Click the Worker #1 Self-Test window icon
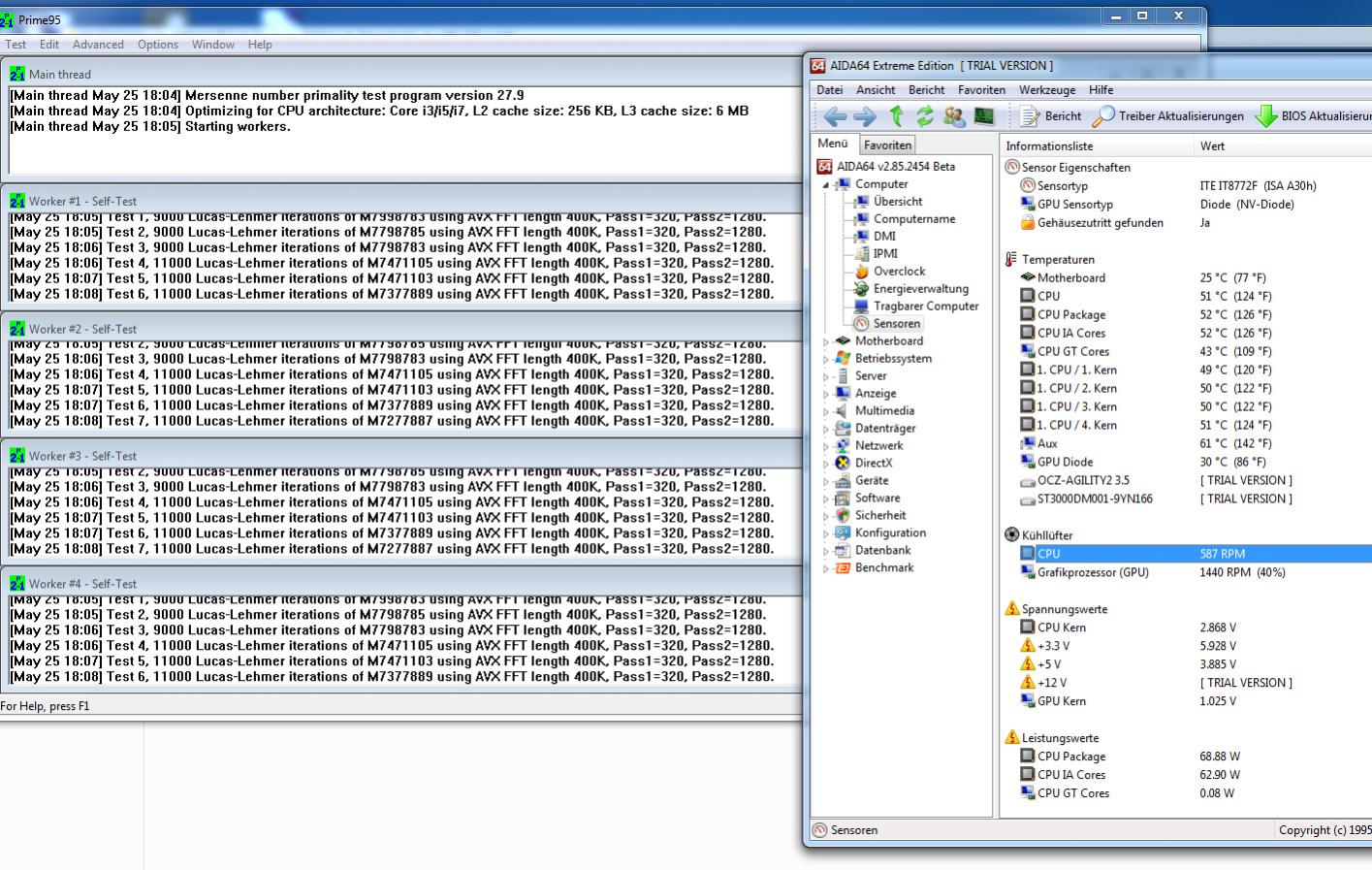The height and width of the screenshot is (870, 1372). (x=17, y=201)
